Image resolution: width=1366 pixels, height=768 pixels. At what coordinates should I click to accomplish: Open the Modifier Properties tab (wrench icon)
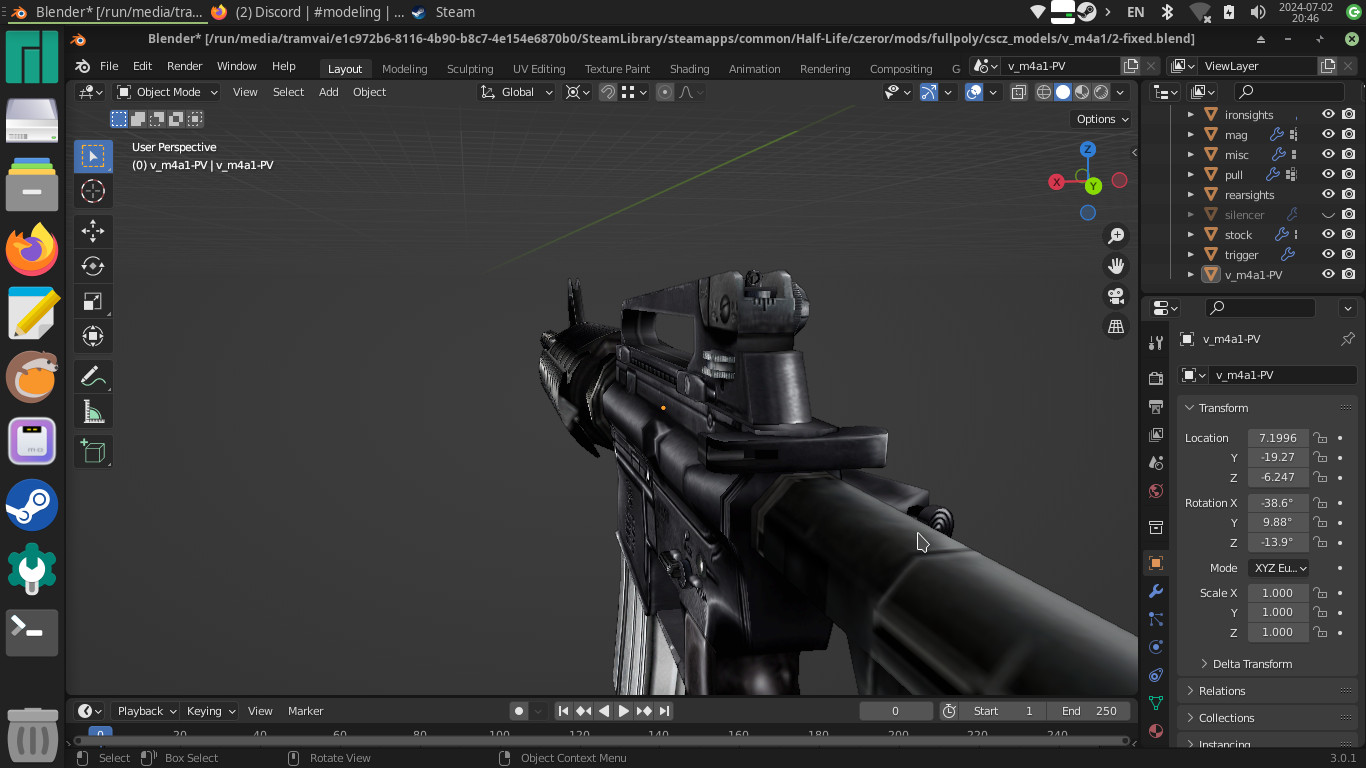pyautogui.click(x=1156, y=592)
